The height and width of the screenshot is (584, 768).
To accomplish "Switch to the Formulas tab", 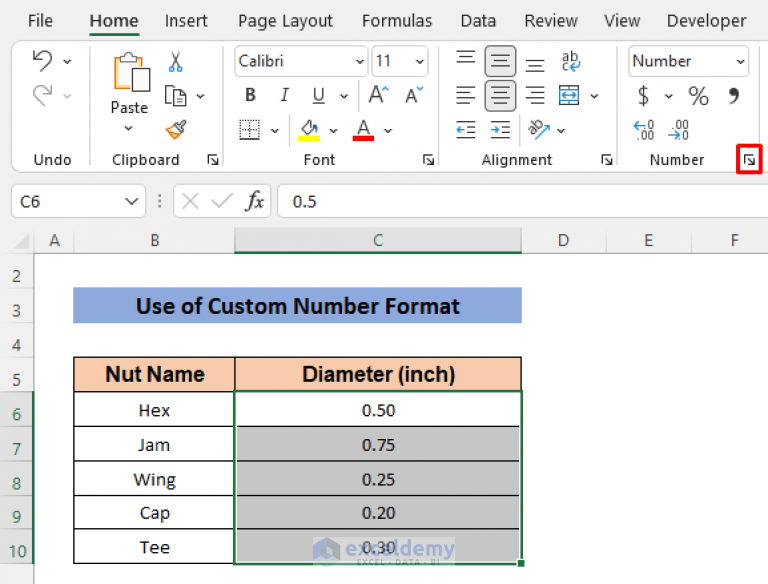I will click(x=397, y=21).
